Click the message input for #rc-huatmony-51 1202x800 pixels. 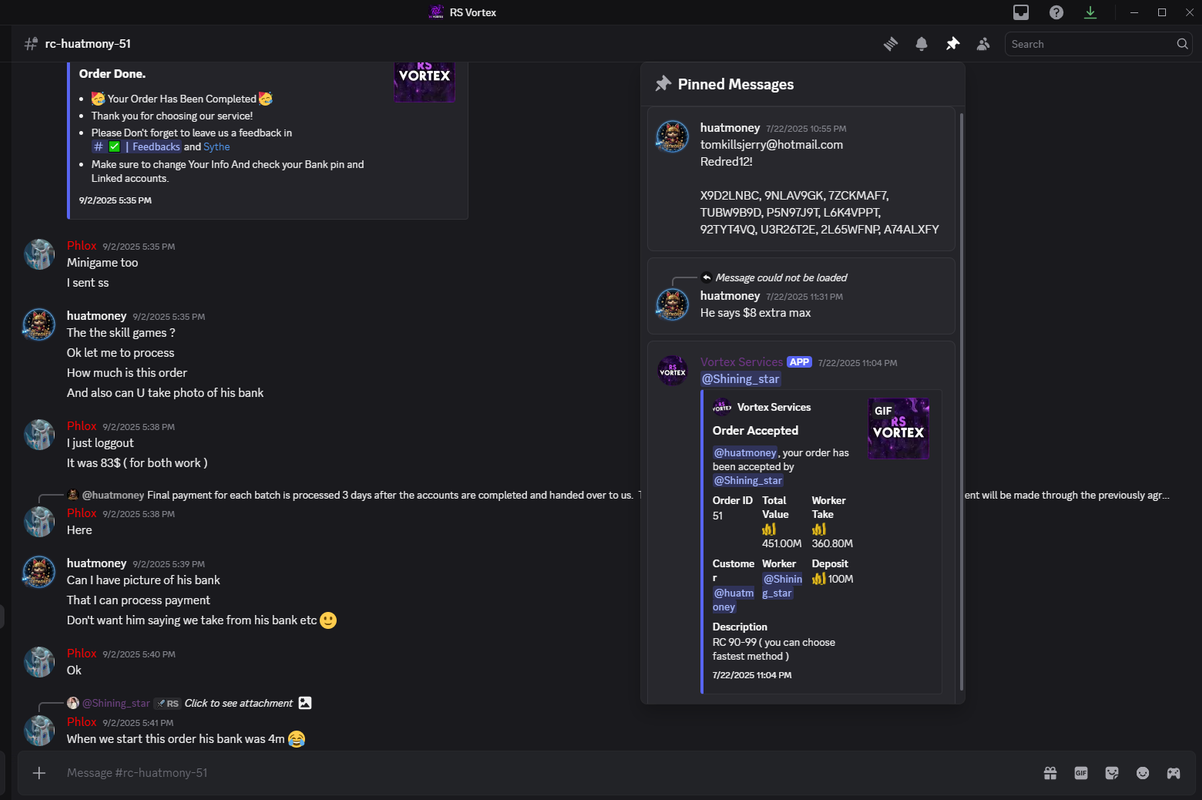click(x=540, y=773)
